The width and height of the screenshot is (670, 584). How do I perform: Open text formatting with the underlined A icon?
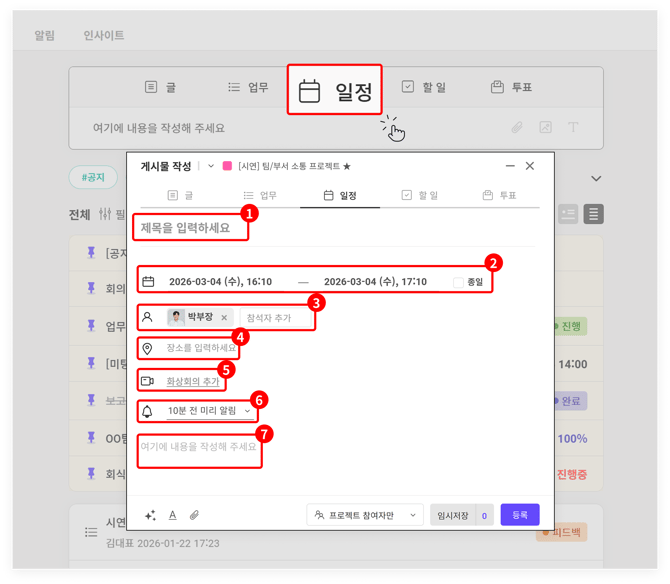point(172,515)
